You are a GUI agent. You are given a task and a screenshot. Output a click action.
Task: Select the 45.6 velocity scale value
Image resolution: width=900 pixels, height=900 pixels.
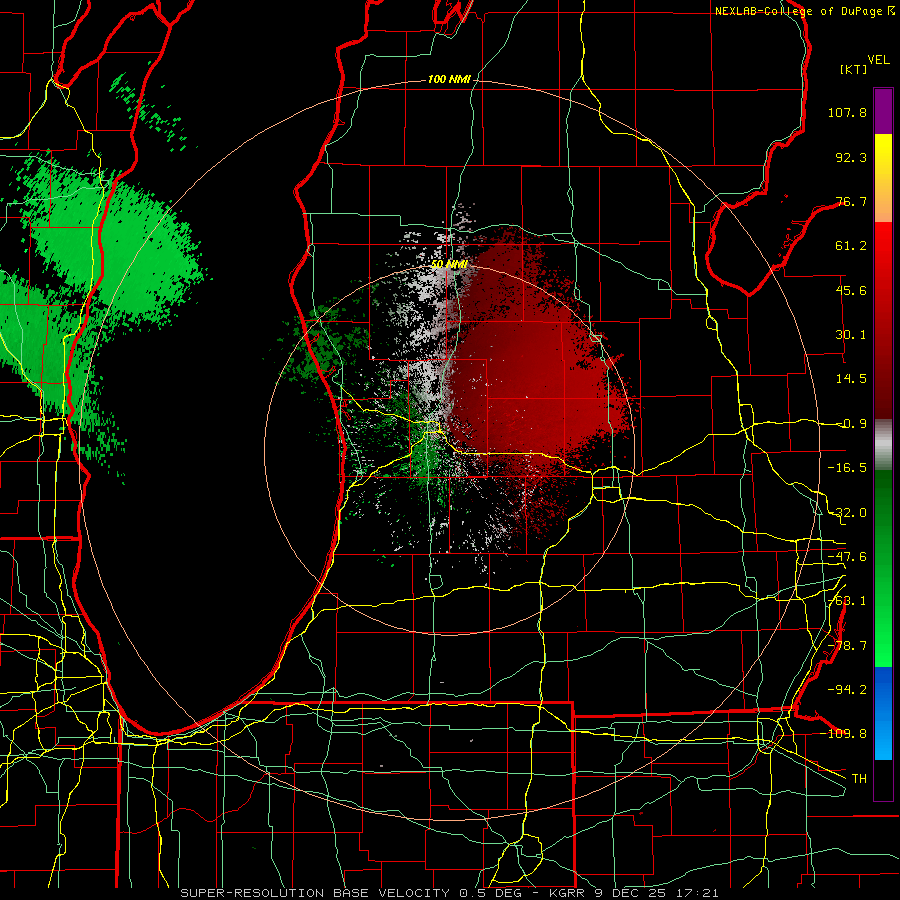[851, 290]
